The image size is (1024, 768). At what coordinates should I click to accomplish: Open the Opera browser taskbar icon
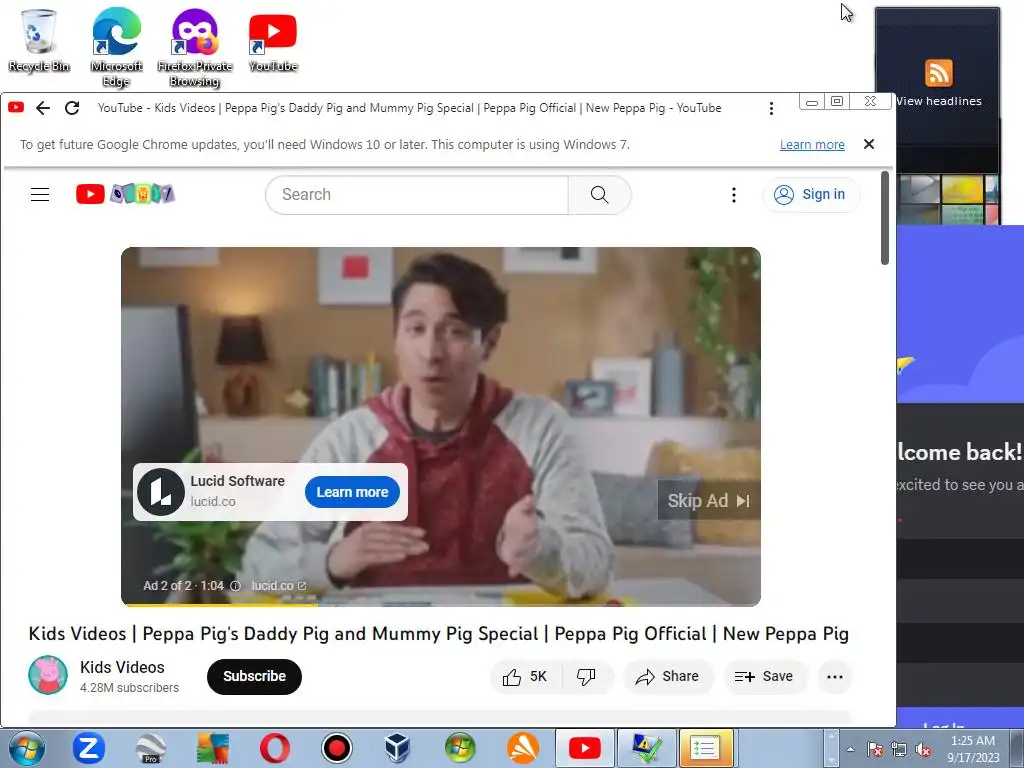(275, 748)
